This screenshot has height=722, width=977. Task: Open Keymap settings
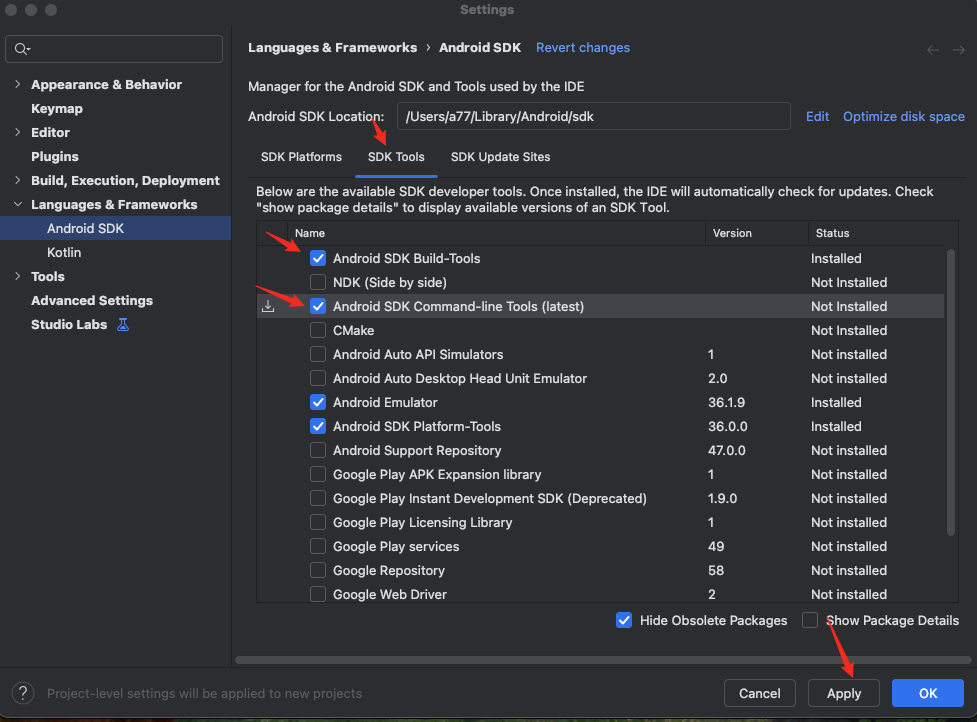[57, 108]
